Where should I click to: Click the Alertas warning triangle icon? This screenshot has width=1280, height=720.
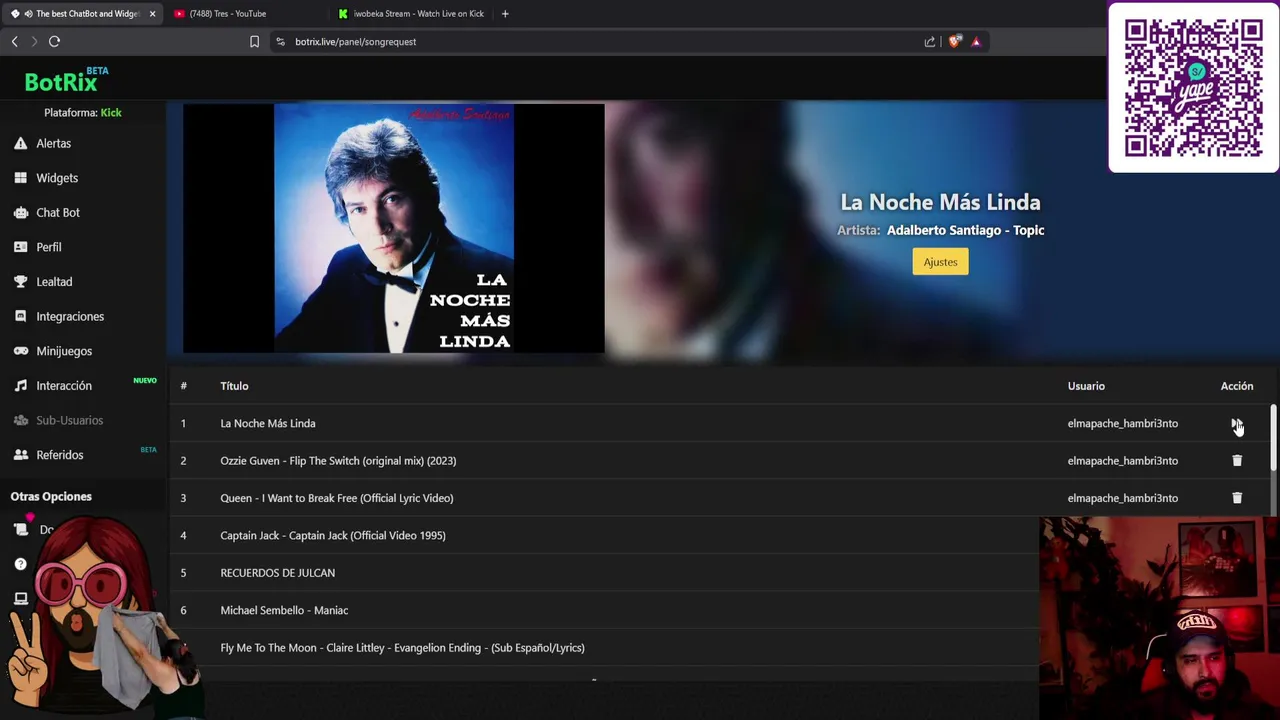[x=20, y=143]
